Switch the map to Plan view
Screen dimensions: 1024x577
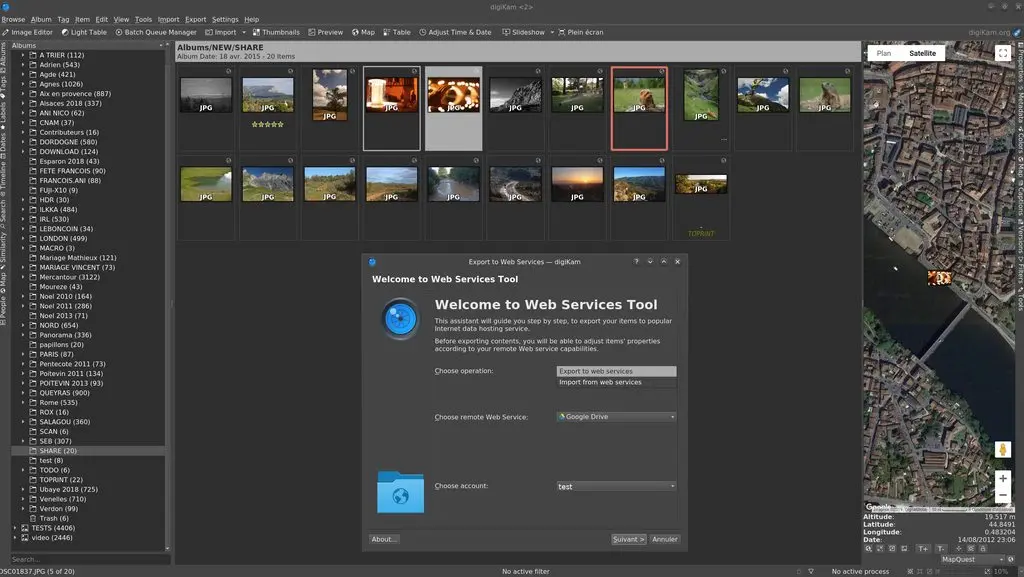883,52
